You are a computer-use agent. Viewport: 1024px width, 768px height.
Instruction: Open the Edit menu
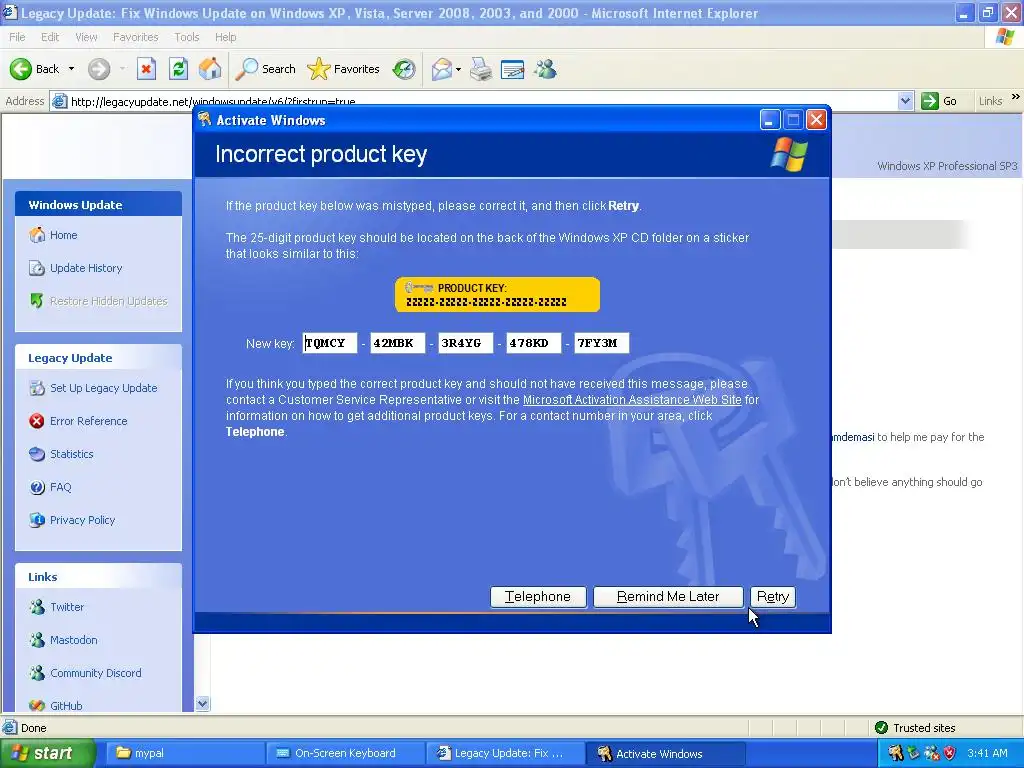pyautogui.click(x=50, y=37)
